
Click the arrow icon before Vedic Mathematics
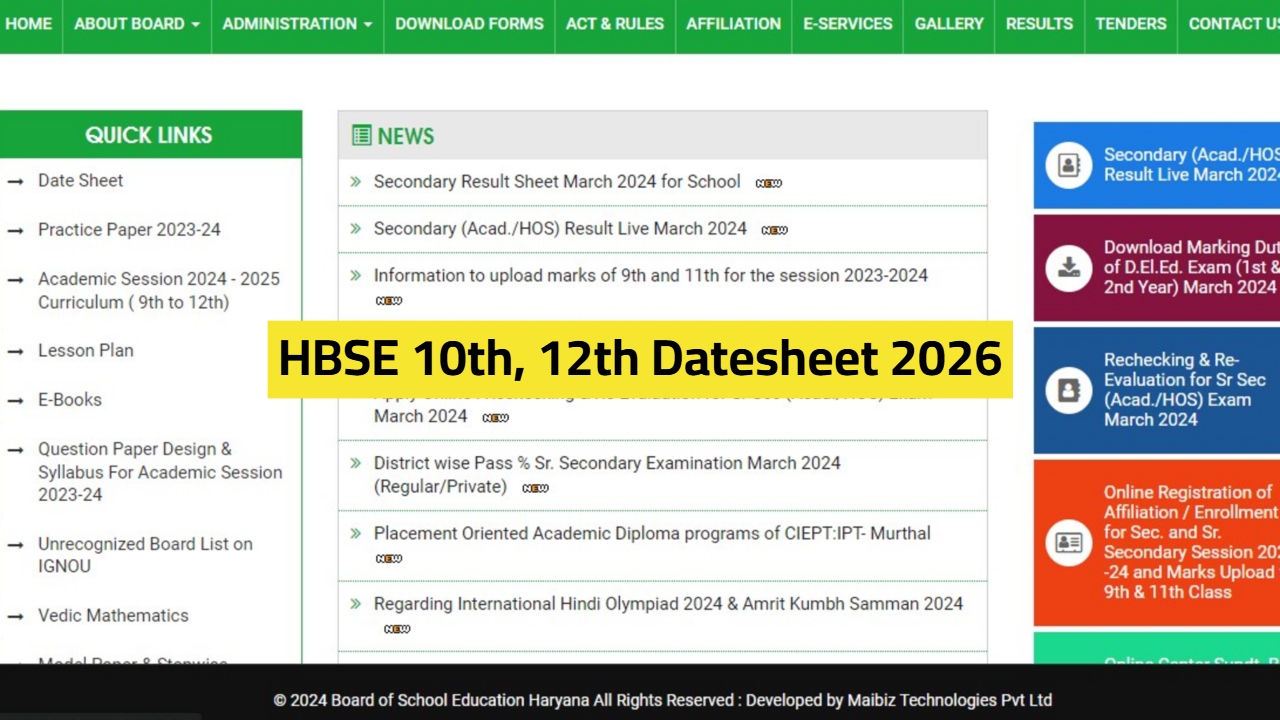tap(16, 616)
